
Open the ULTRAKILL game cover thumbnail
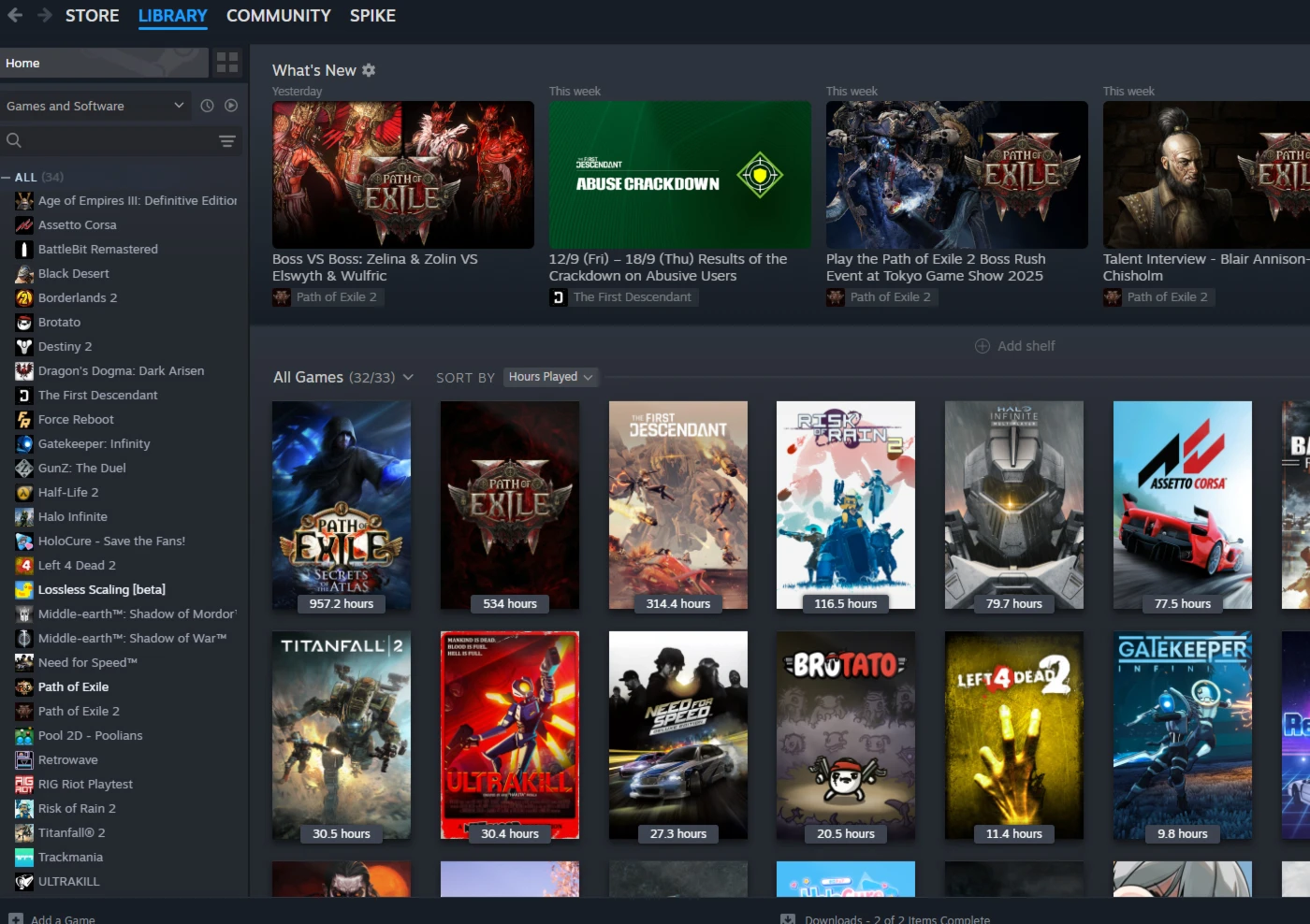(510, 734)
